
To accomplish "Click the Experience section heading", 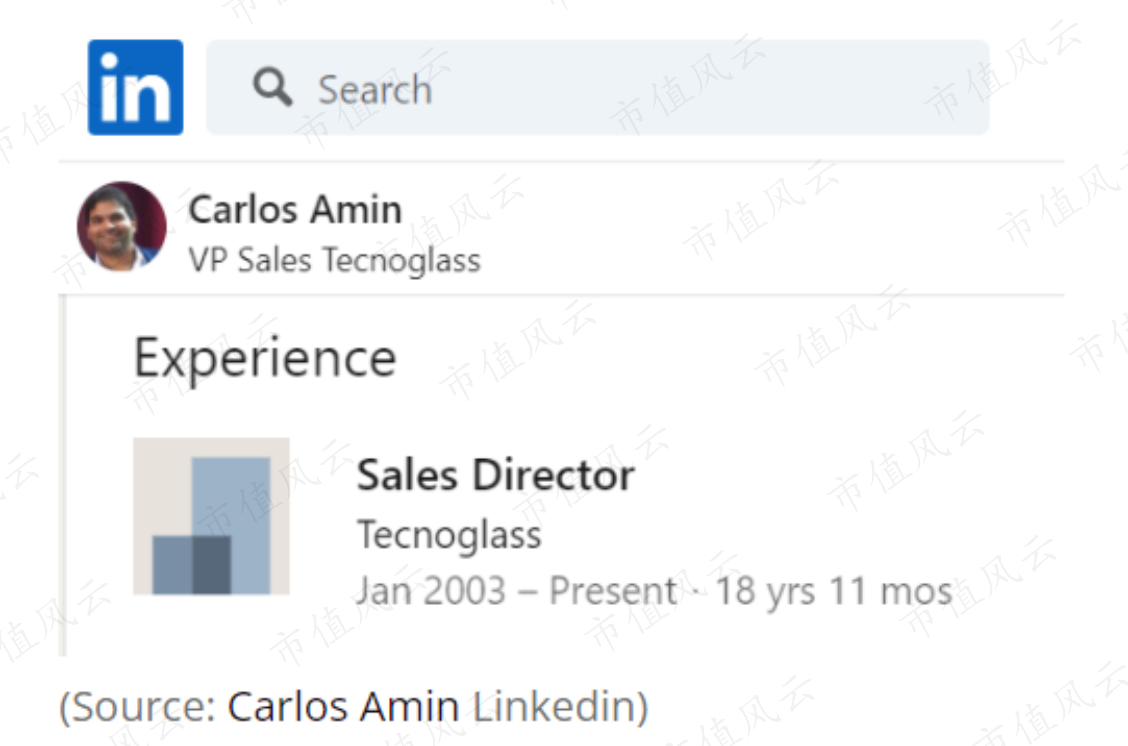I will [265, 358].
